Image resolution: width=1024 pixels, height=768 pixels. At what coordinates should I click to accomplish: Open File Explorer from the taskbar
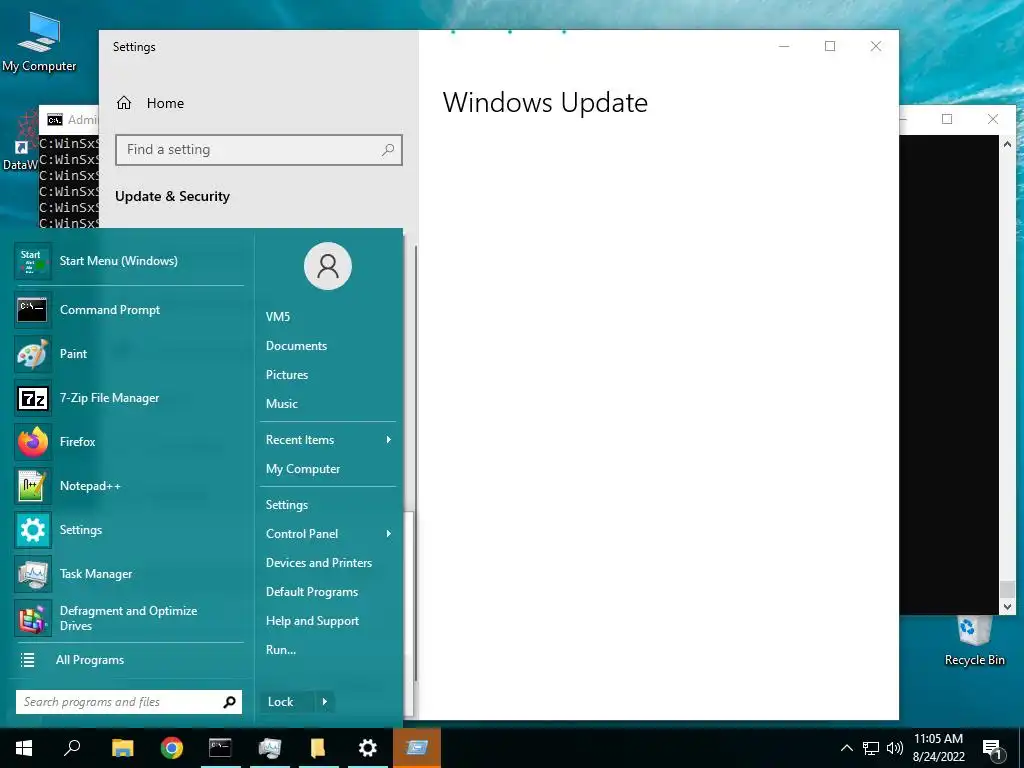[122, 748]
